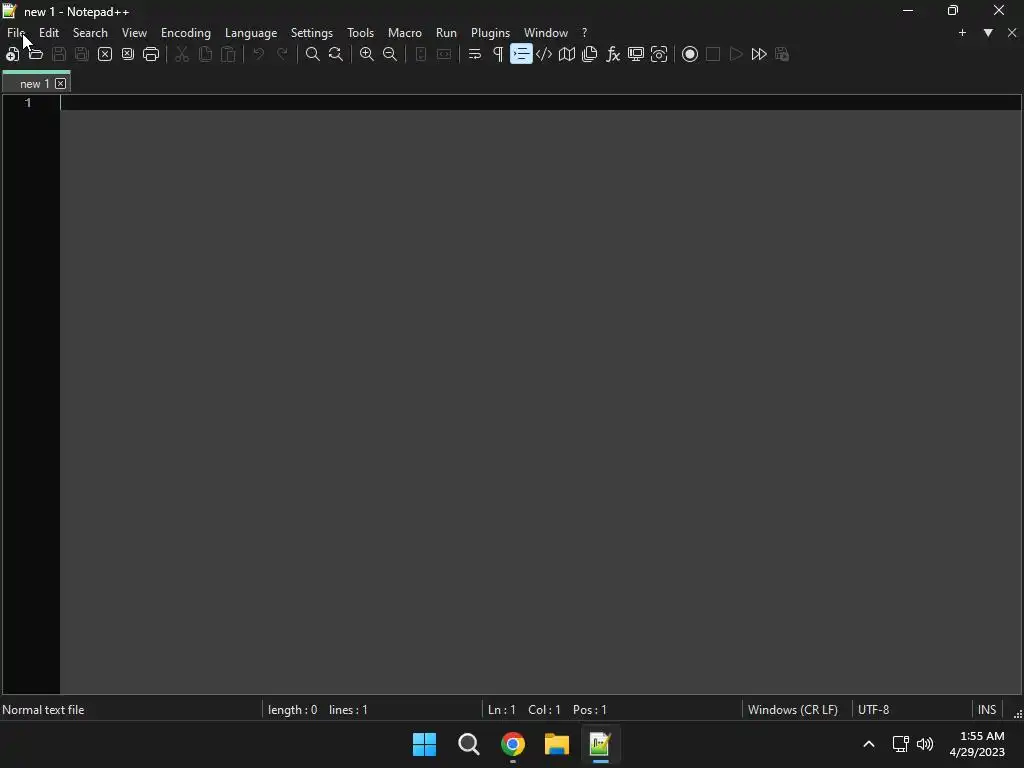The width and height of the screenshot is (1024, 768).
Task: Click the Synchronize horizontal scrolling icon
Action: point(444,54)
